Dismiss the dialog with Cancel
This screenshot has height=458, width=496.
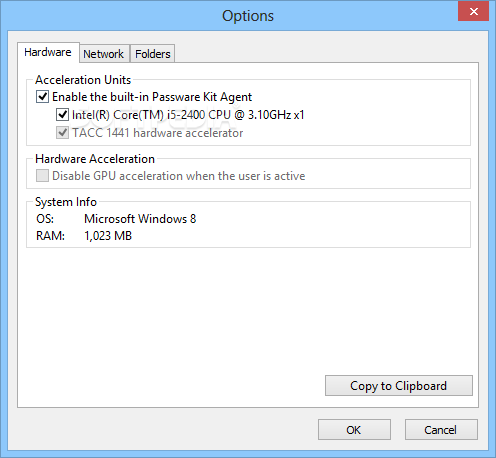[441, 430]
